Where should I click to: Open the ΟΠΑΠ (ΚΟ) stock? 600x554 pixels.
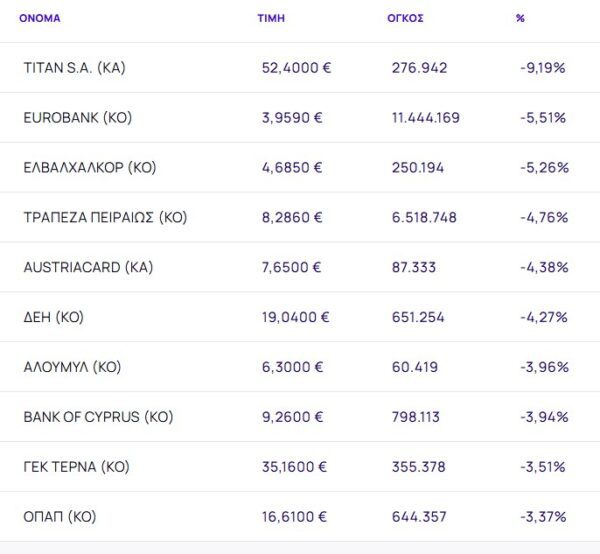pyautogui.click(x=61, y=517)
